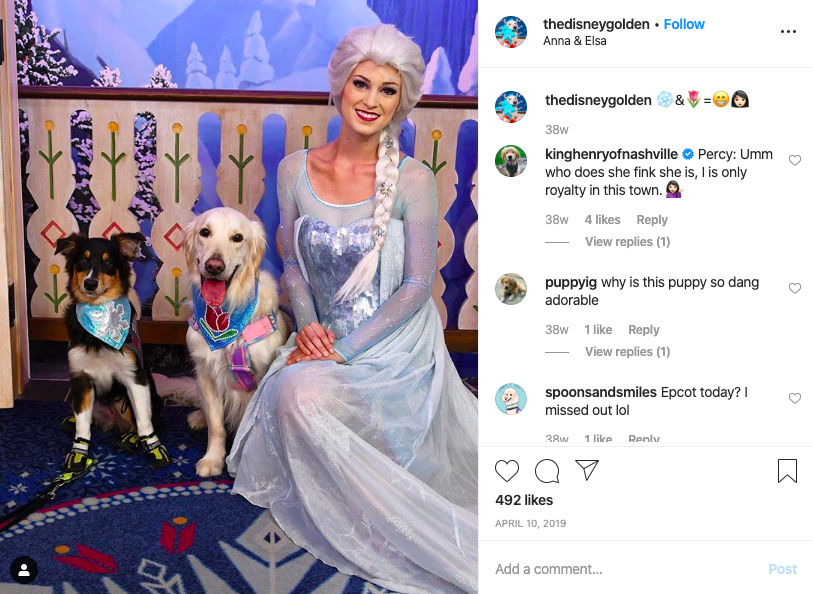Like puppyig's comment heart
The width and height of the screenshot is (813, 594).
tap(794, 288)
